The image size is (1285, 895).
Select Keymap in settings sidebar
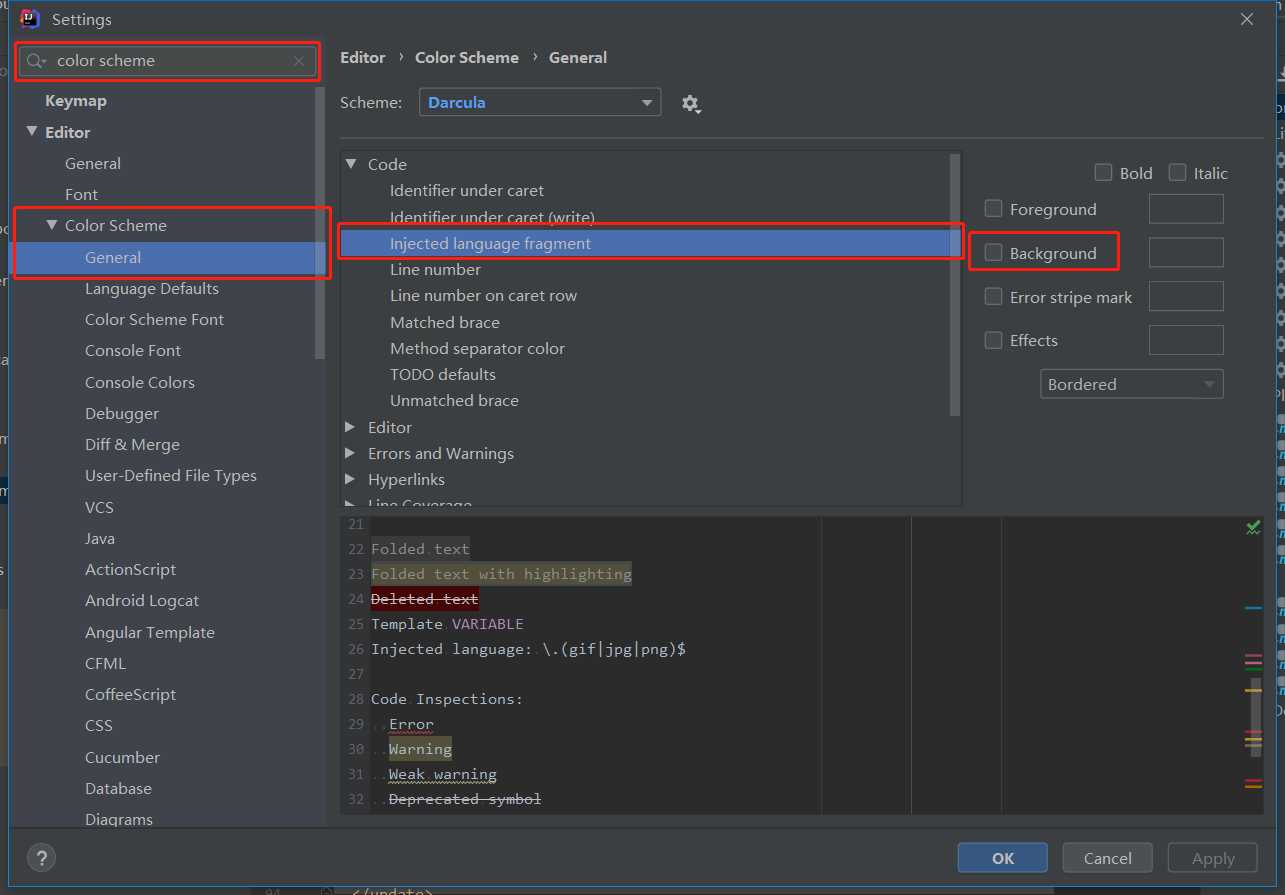tap(76, 100)
